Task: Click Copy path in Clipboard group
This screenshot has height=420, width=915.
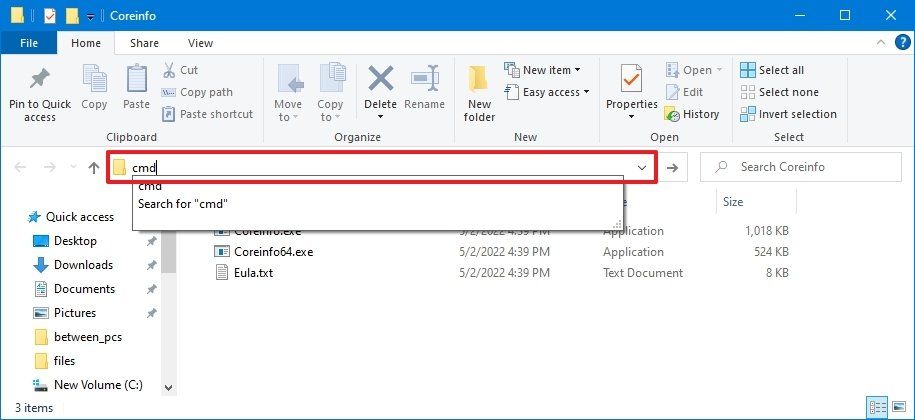Action: point(197,92)
